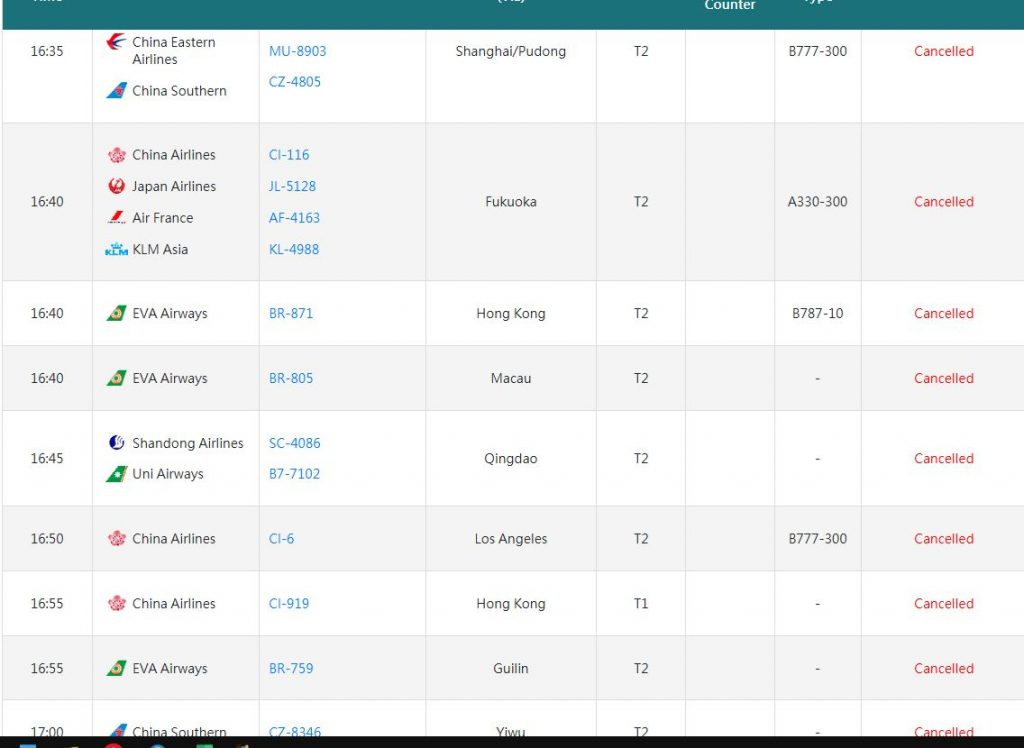Open flight AF-4163
The width and height of the screenshot is (1024, 748).
(x=294, y=218)
